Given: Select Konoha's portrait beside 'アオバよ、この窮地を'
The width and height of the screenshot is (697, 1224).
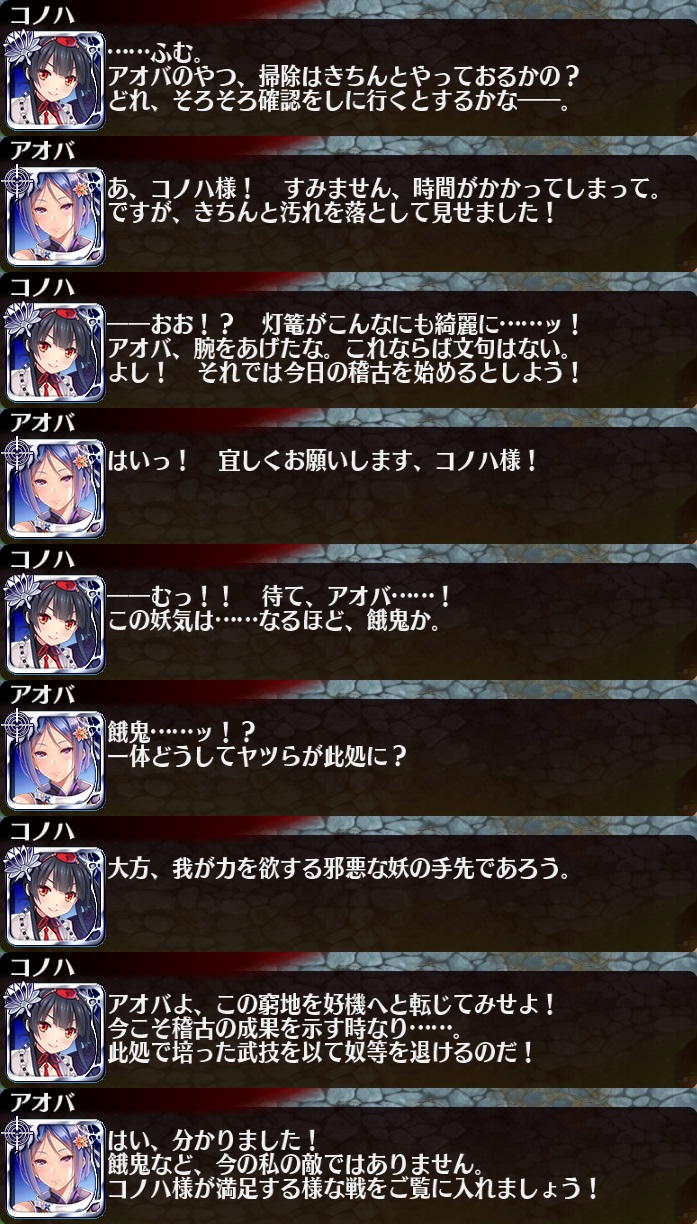Looking at the screenshot, I should pyautogui.click(x=55, y=1031).
